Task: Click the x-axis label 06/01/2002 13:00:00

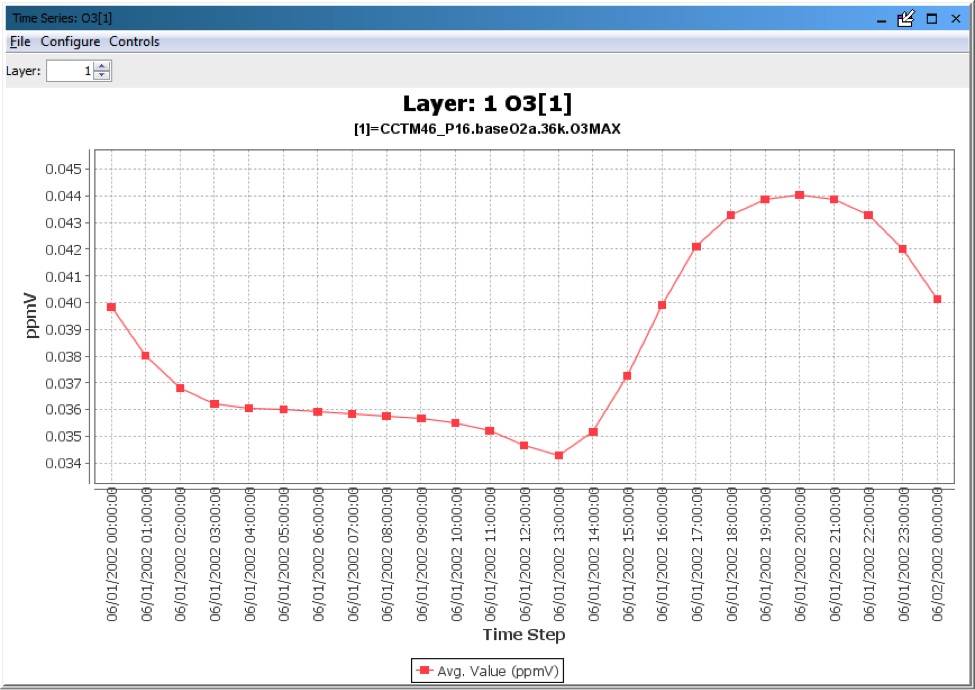Action: pyautogui.click(x=559, y=554)
